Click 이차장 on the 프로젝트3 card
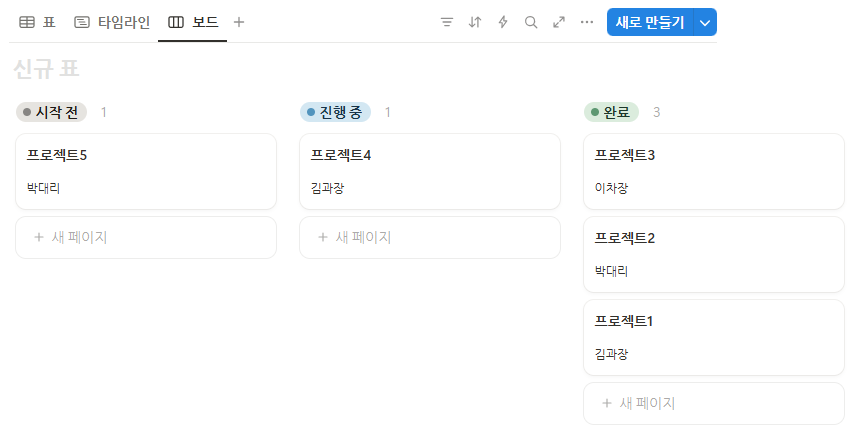The height and width of the screenshot is (435, 859). 611,188
